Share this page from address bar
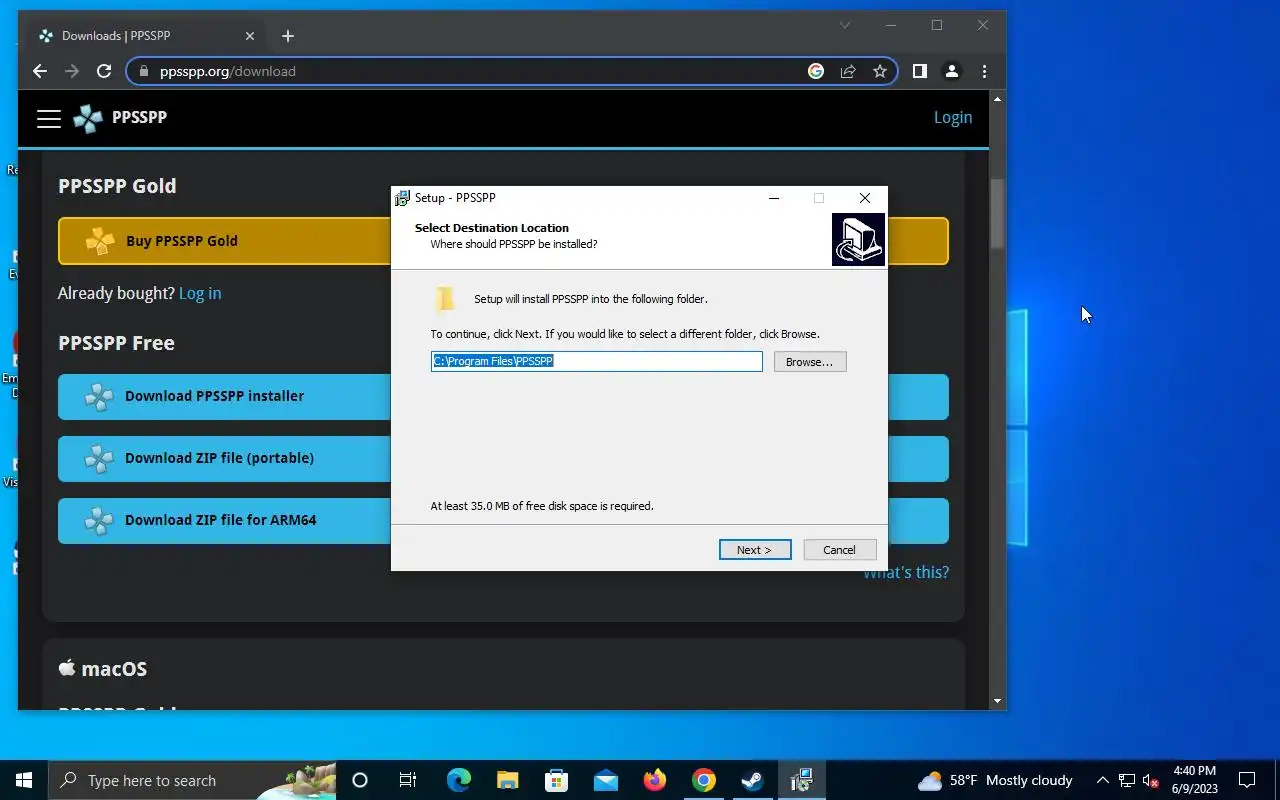This screenshot has height=800, width=1280. tap(848, 71)
